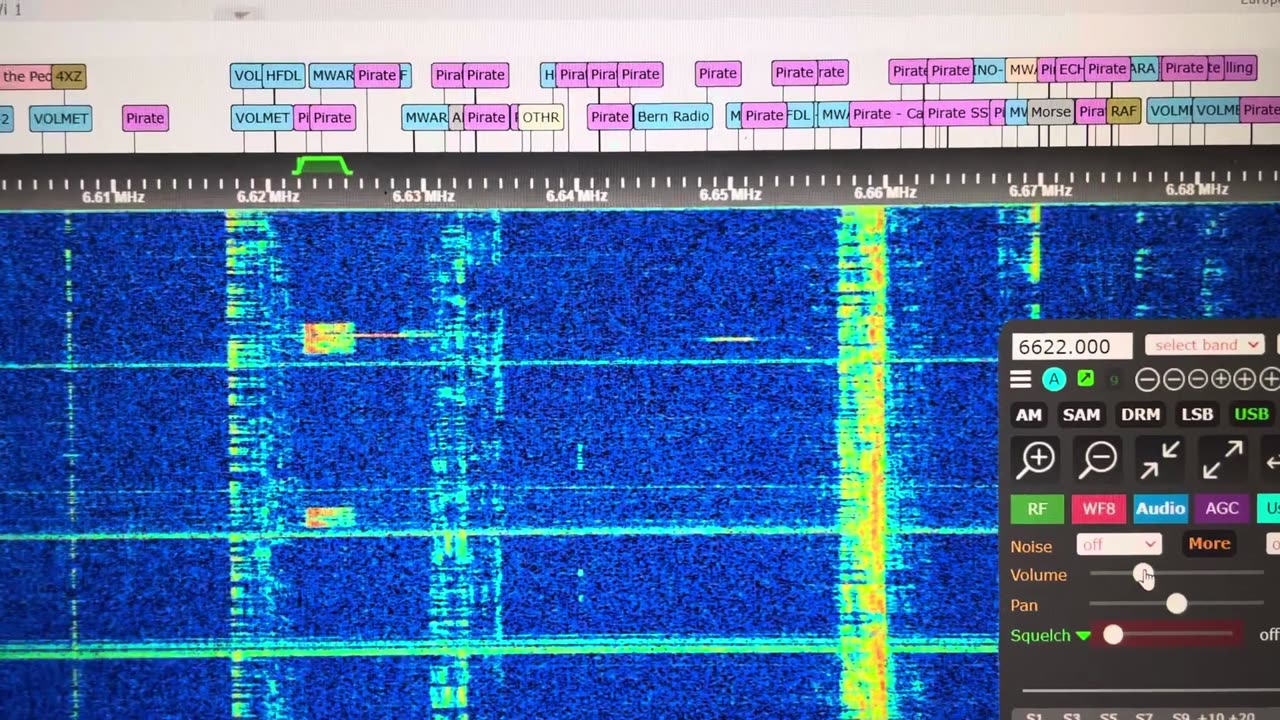Click the green passband marker on frequency scale
Image resolution: width=1280 pixels, height=720 pixels.
pyautogui.click(x=322, y=165)
